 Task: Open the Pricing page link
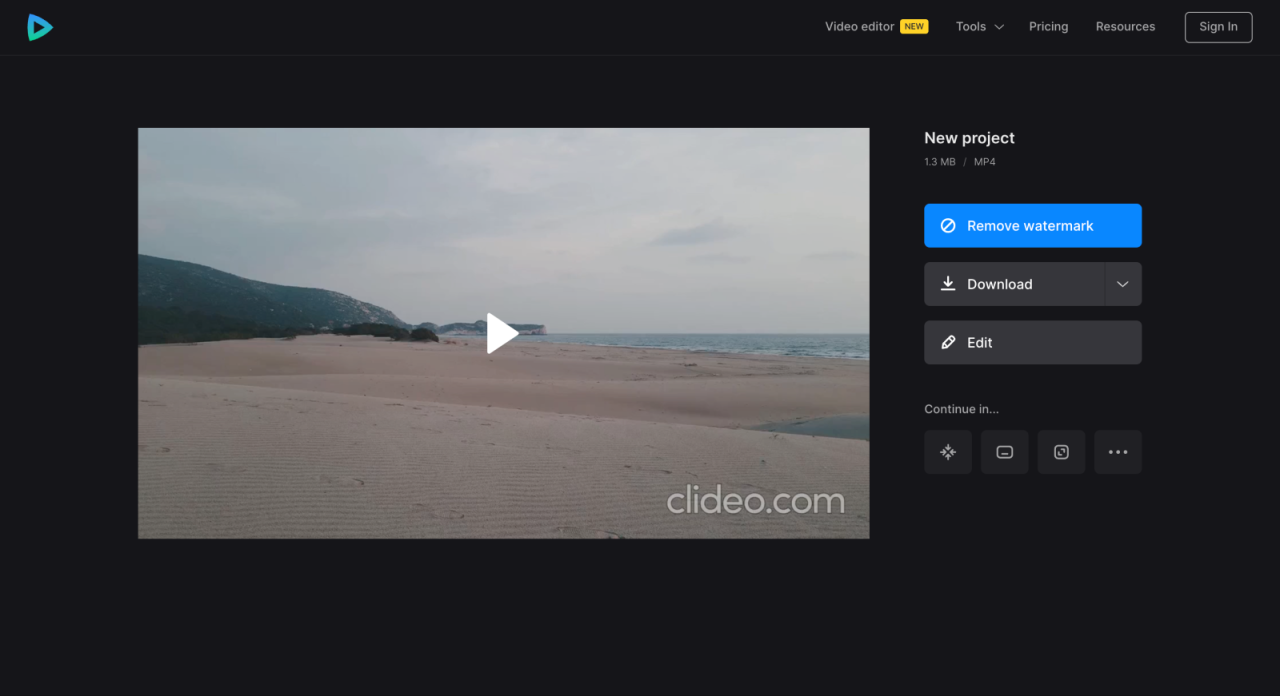pos(1048,26)
